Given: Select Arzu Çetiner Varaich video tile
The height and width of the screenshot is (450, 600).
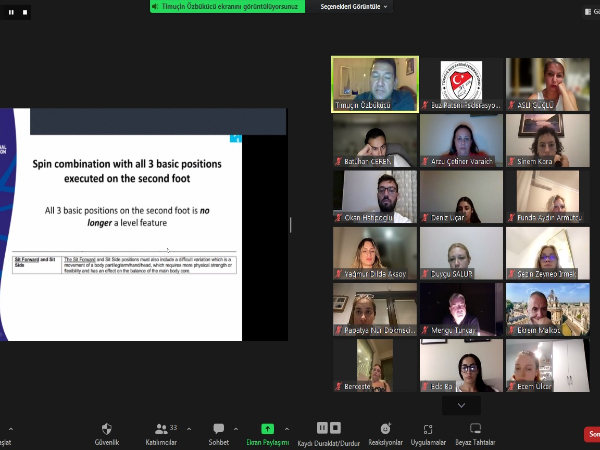Looking at the screenshot, I should [x=461, y=140].
